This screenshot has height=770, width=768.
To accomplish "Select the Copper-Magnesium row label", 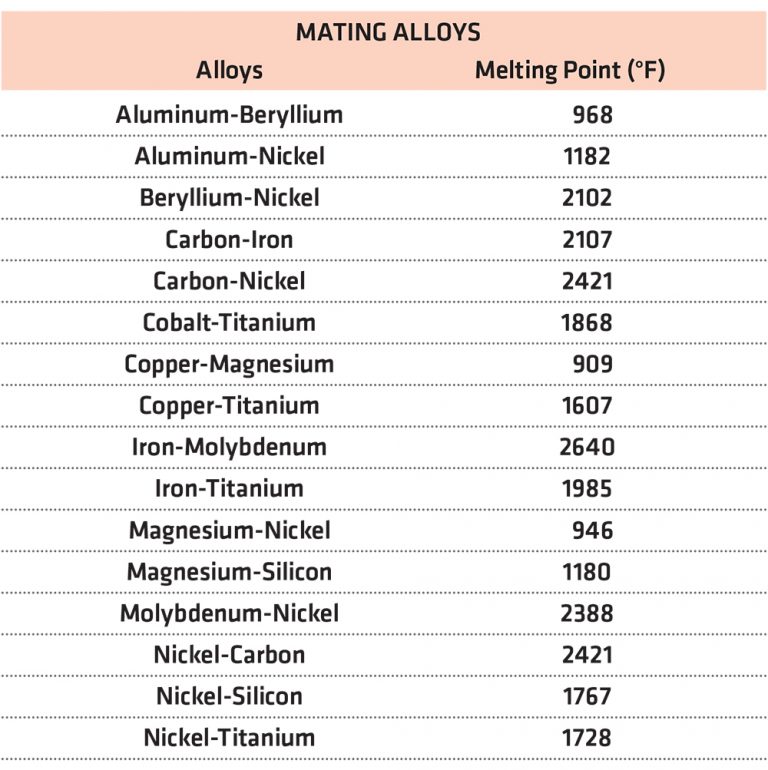I will tap(229, 364).
